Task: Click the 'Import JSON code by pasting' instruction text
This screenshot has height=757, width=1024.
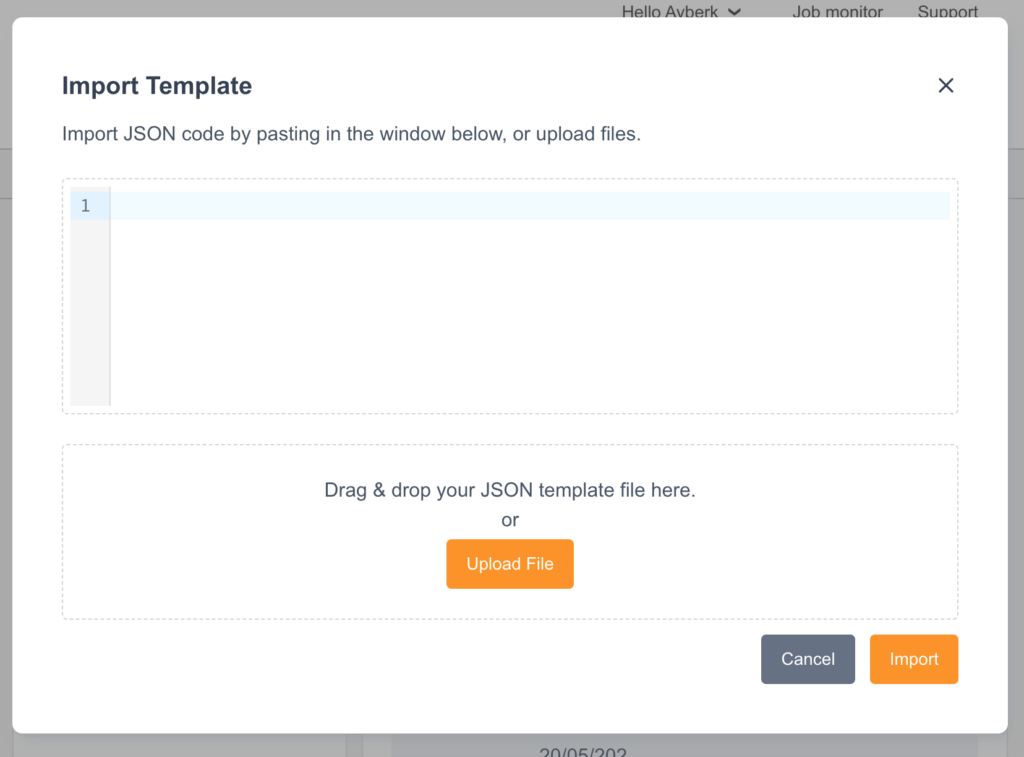Action: coord(351,134)
